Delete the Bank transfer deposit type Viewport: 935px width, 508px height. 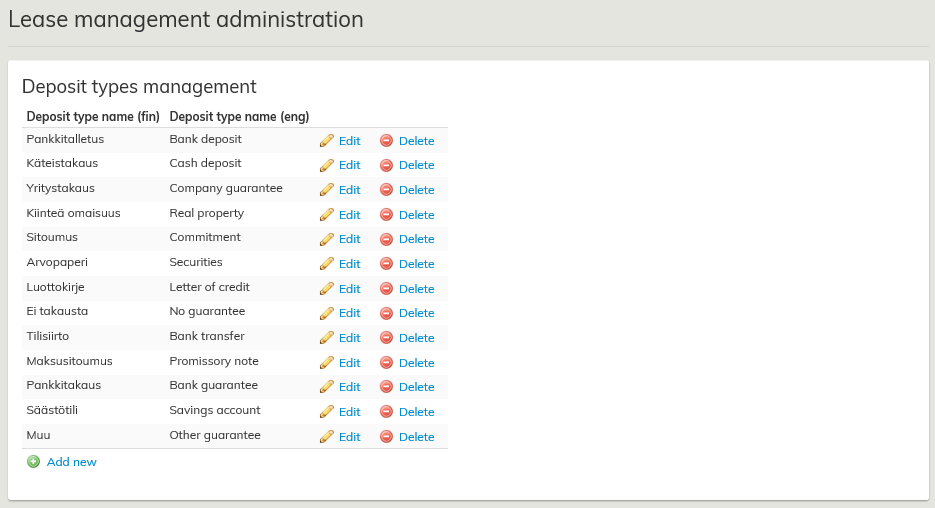[x=416, y=338]
